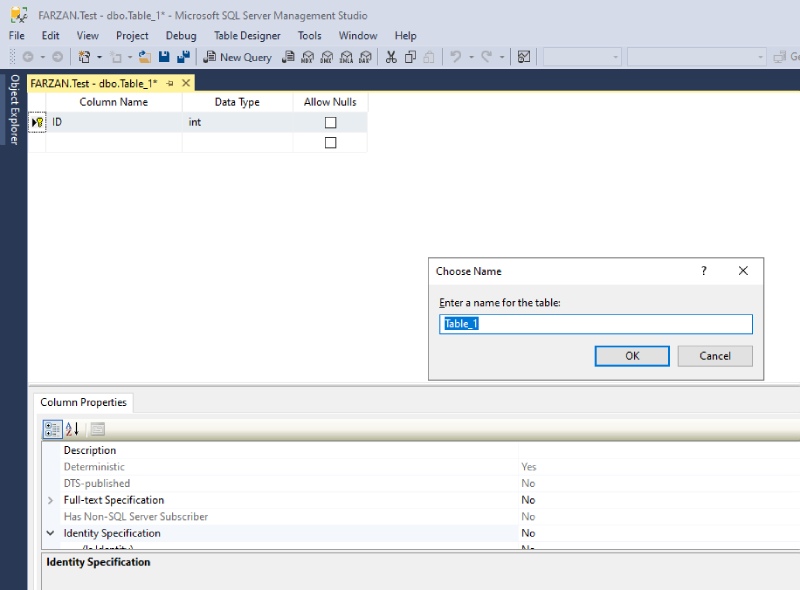Click the New Query toolbar button
800x590 pixels.
point(237,57)
